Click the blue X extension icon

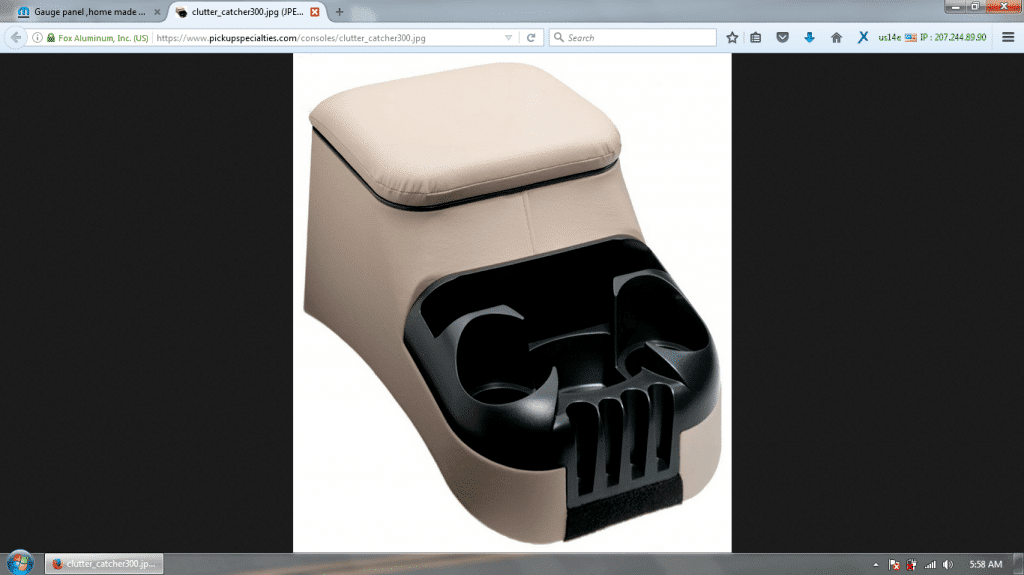862,37
